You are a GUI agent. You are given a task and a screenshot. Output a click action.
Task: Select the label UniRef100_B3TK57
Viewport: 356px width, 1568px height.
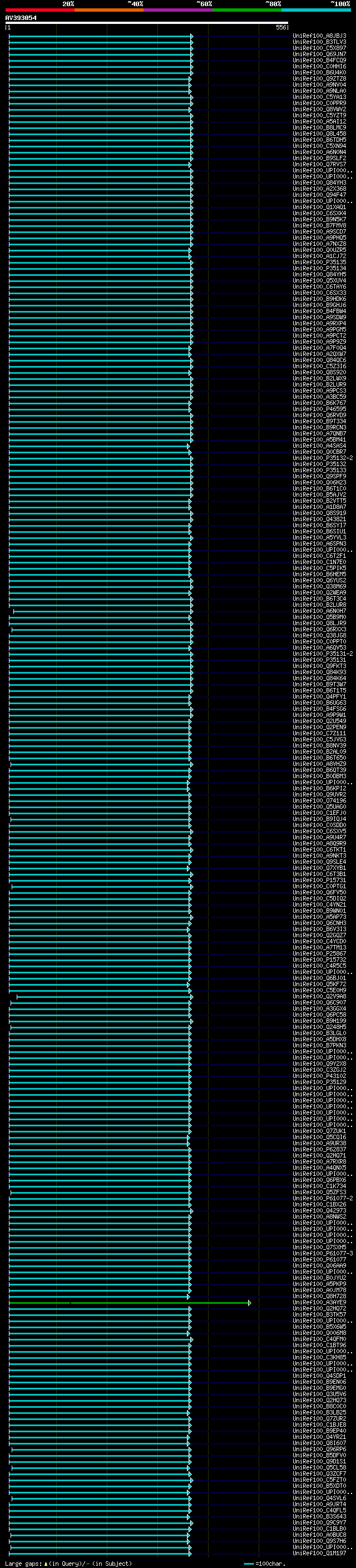(319, 1315)
